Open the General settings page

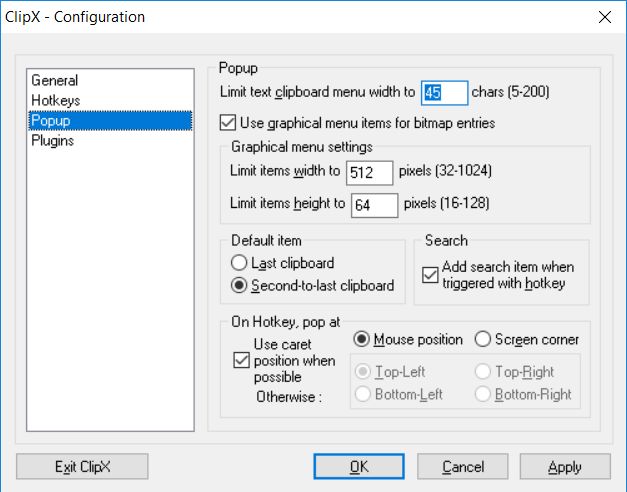(55, 81)
